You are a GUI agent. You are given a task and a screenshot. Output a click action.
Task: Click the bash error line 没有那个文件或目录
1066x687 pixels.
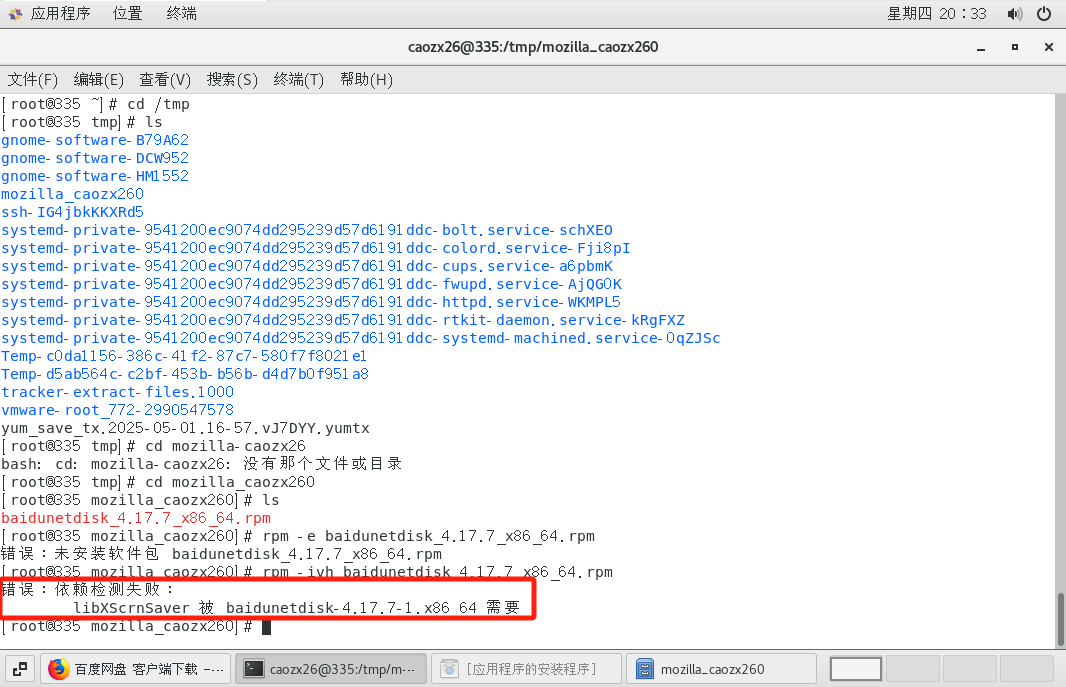coord(201,464)
